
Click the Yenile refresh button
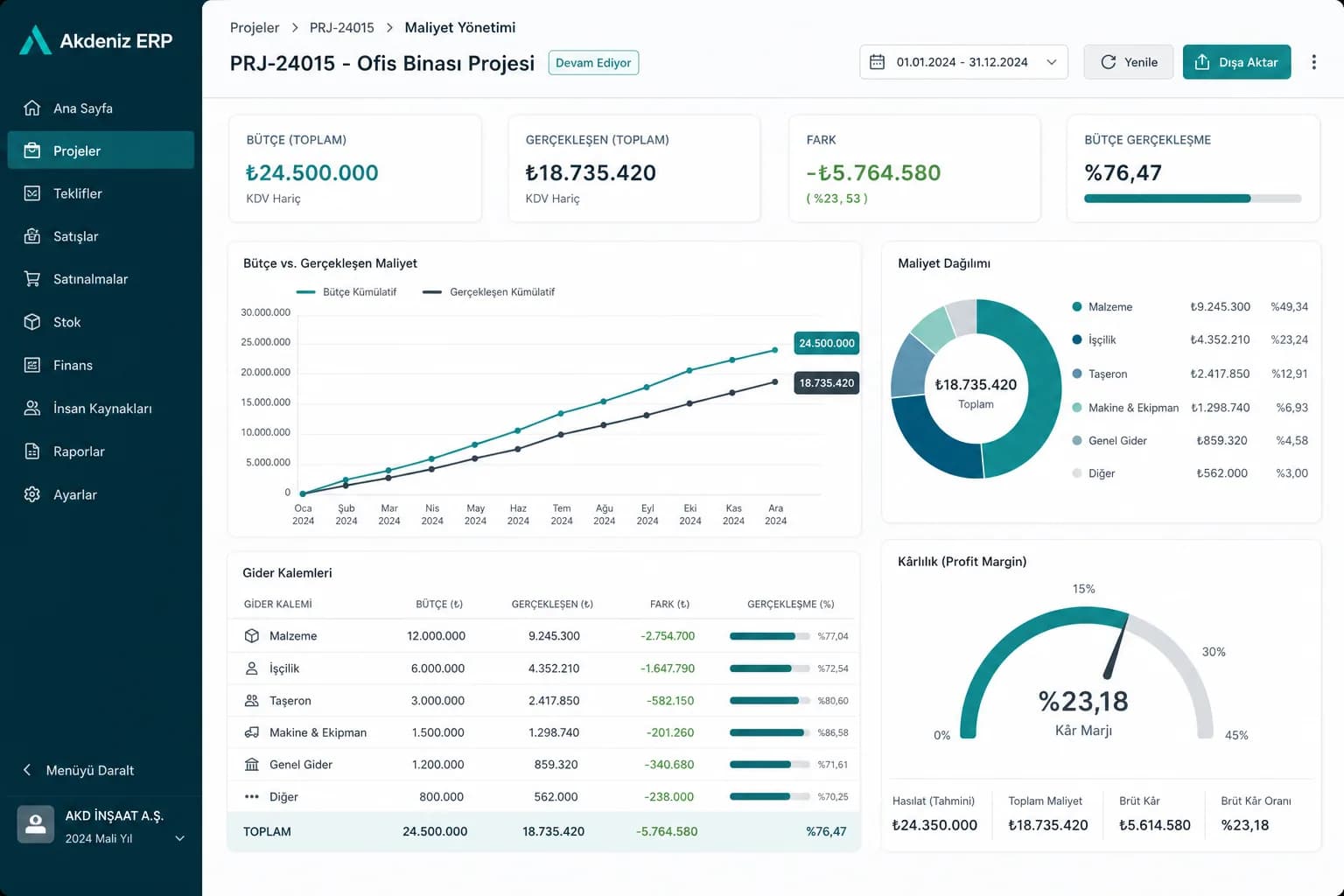(x=1129, y=62)
